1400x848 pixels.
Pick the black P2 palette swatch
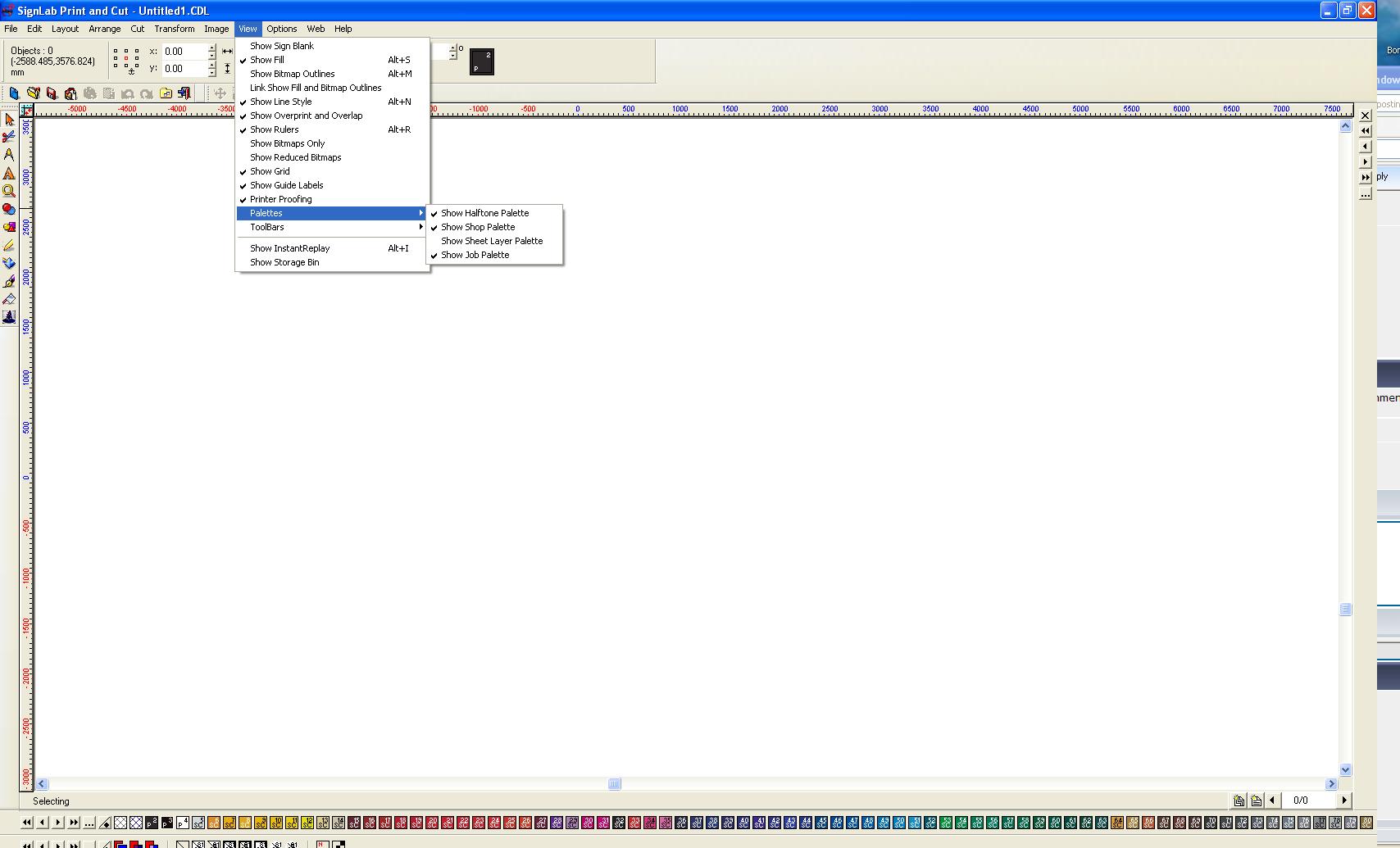click(482, 61)
